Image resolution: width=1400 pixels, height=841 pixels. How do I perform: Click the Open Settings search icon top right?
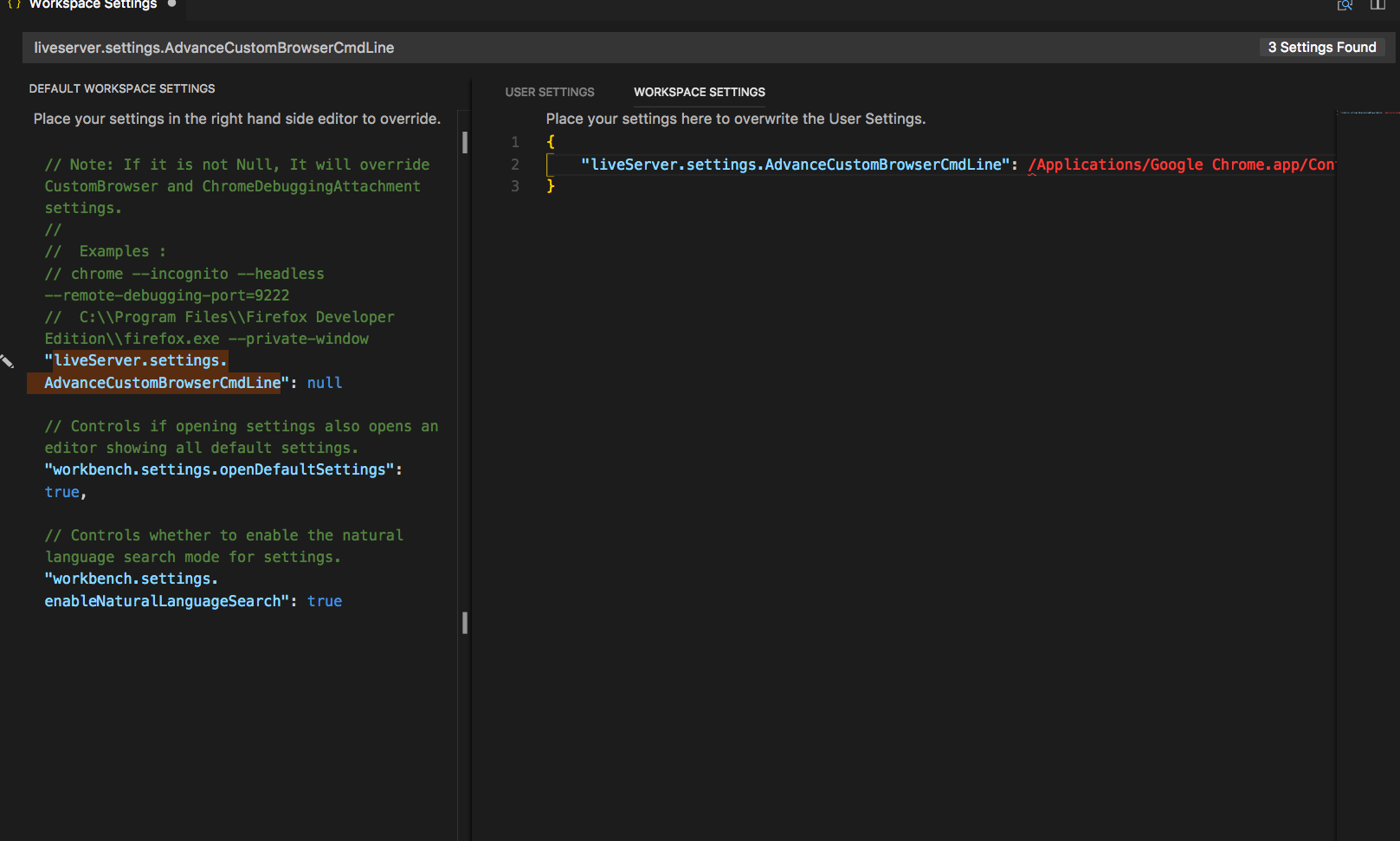[x=1345, y=5]
